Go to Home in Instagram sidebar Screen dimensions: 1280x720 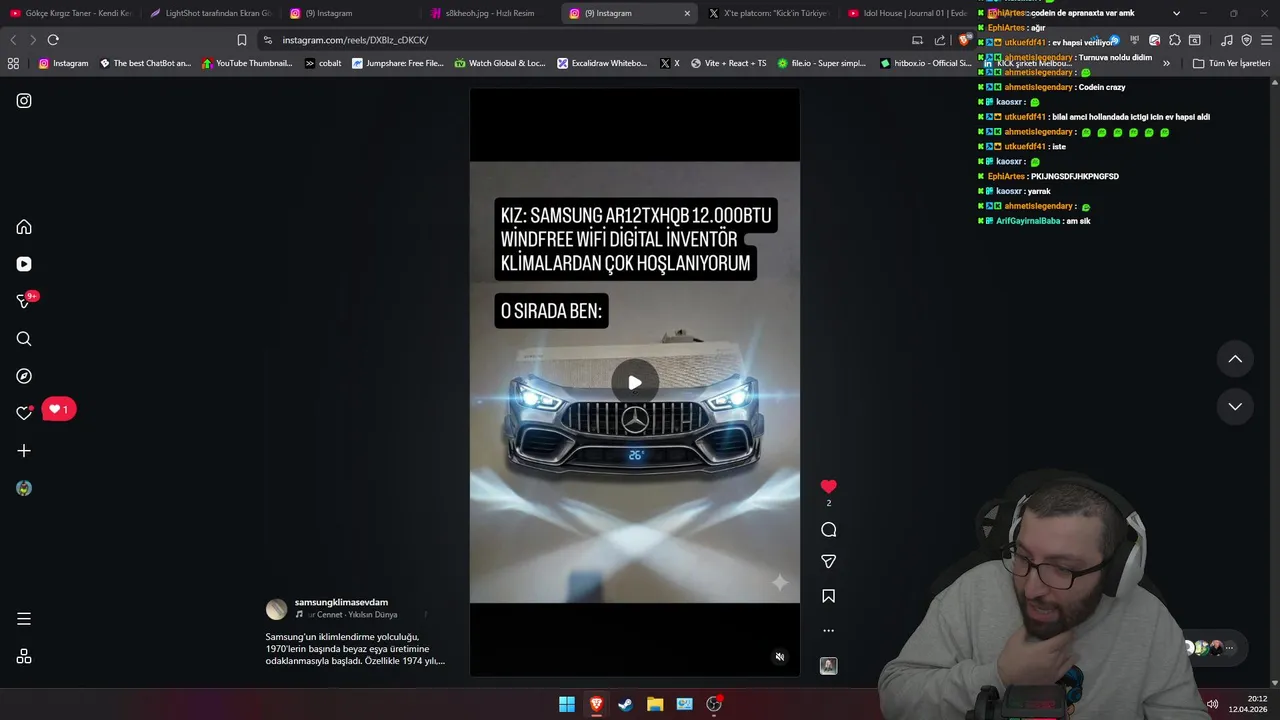pyautogui.click(x=24, y=227)
